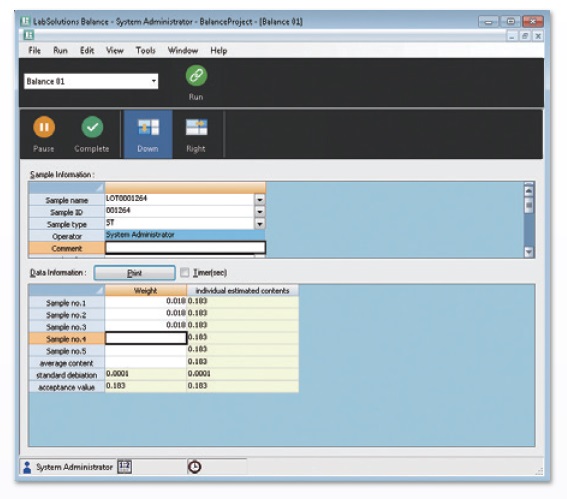Click the Comment row label
This screenshot has height=499, width=567.
67,248
